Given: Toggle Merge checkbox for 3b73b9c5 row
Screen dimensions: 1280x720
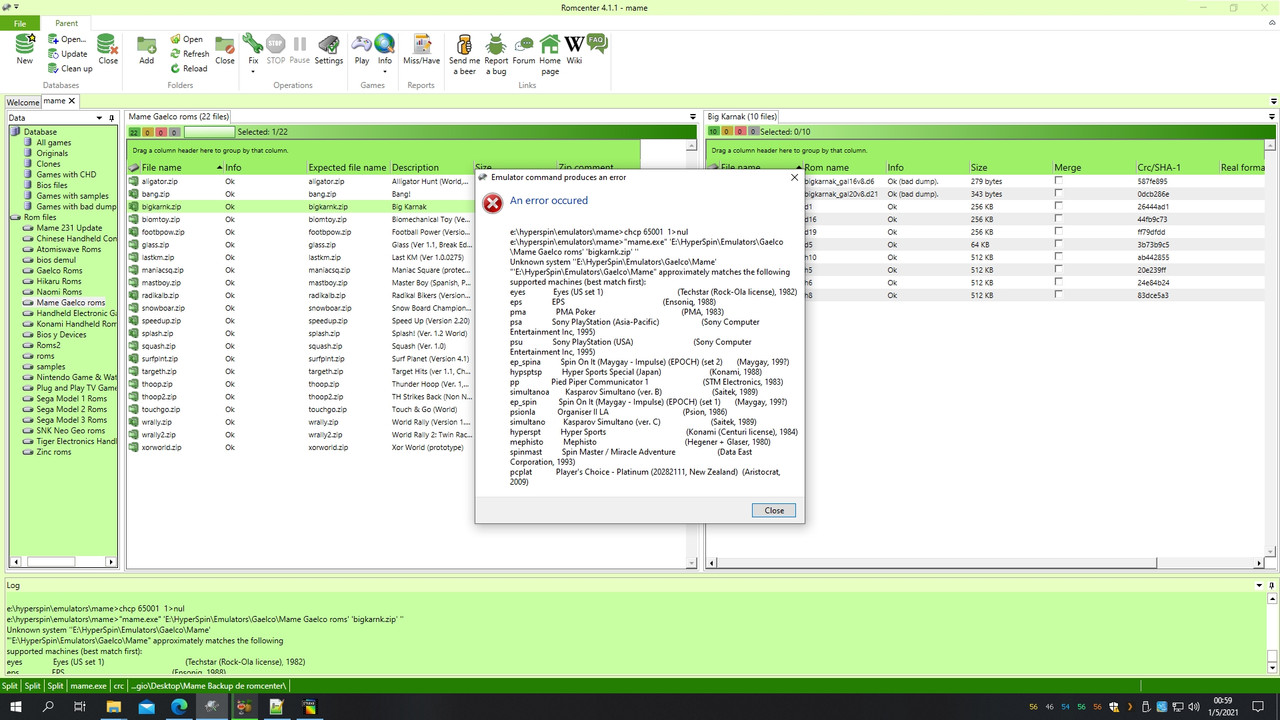Looking at the screenshot, I should click(x=1059, y=245).
